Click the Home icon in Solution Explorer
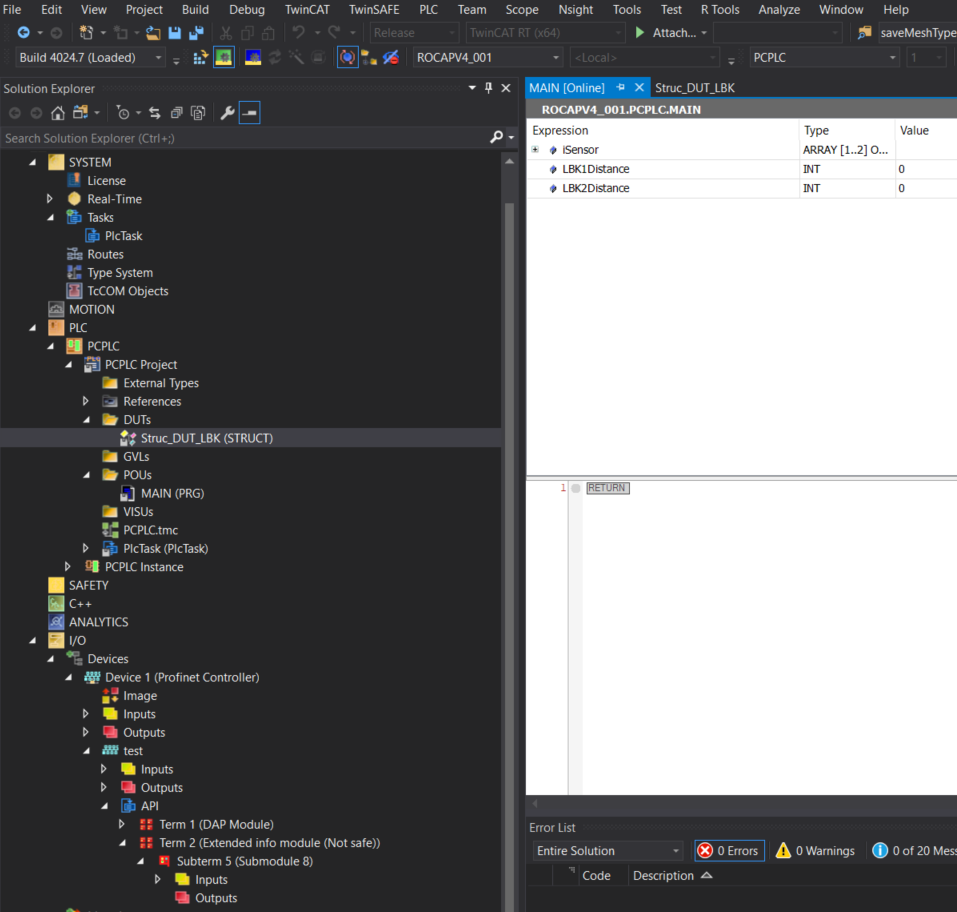The image size is (957, 912). coord(57,111)
